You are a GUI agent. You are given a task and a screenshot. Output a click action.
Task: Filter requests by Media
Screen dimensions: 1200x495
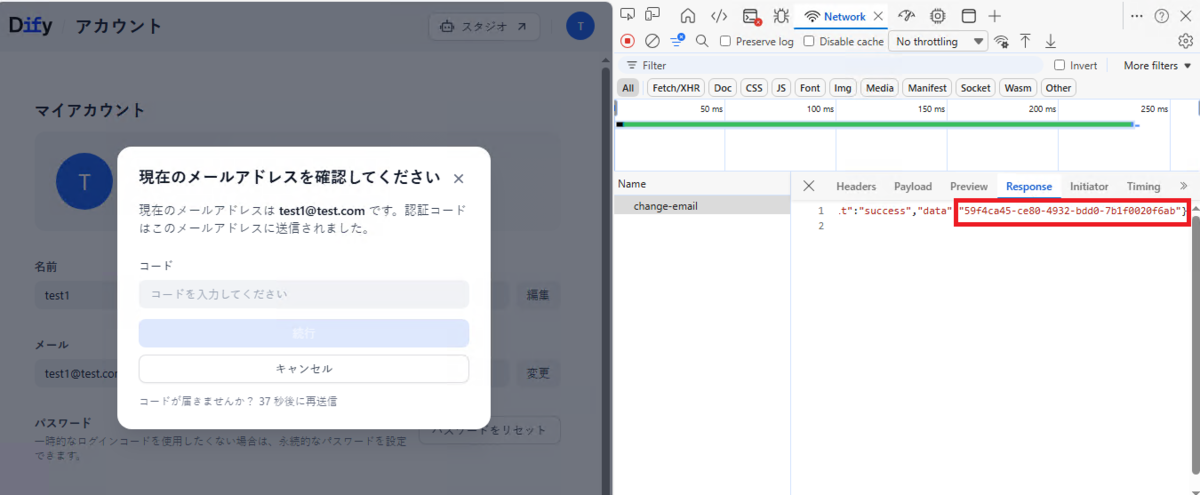pyautogui.click(x=880, y=88)
